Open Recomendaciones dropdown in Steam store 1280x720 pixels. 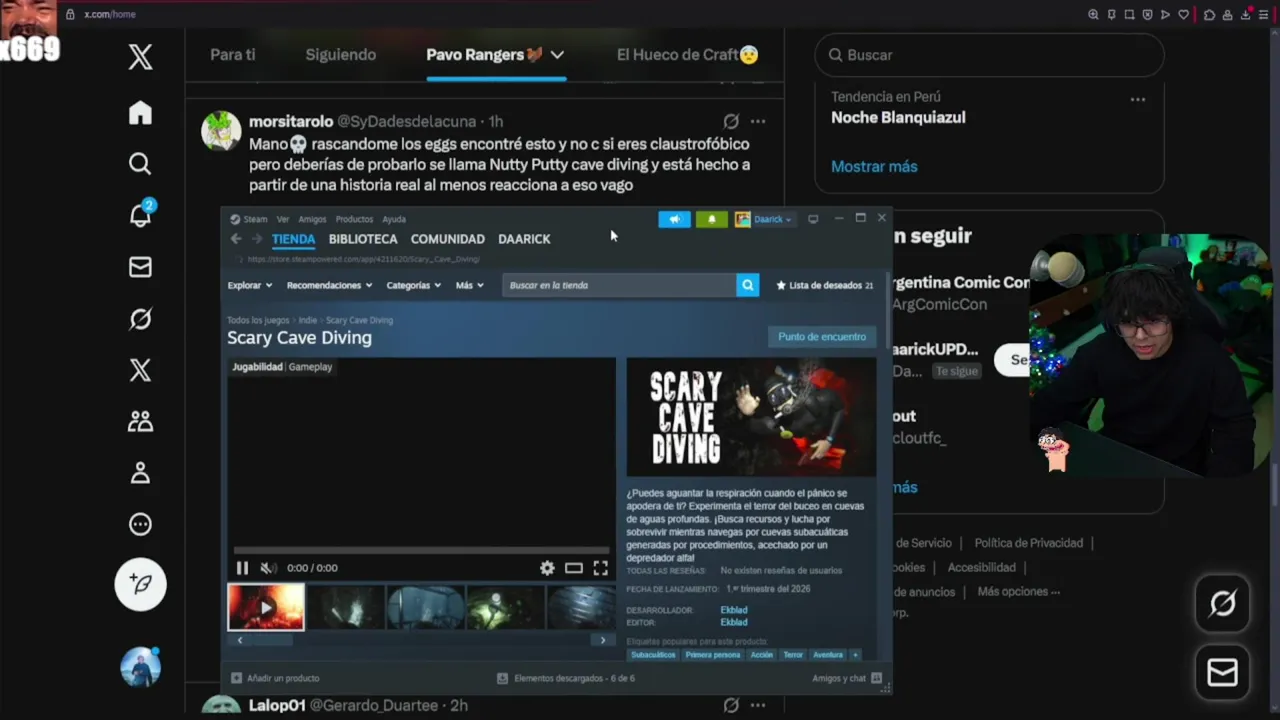point(329,285)
